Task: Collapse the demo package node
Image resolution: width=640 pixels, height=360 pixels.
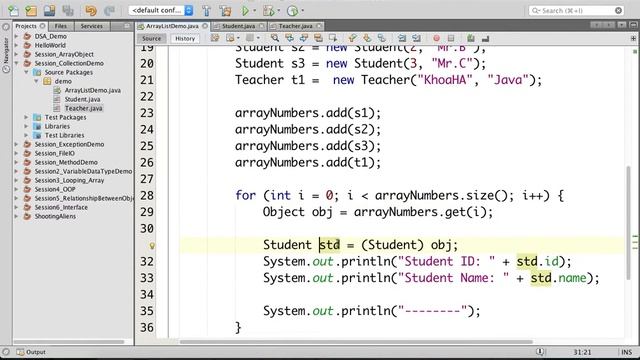Action: tap(36, 81)
